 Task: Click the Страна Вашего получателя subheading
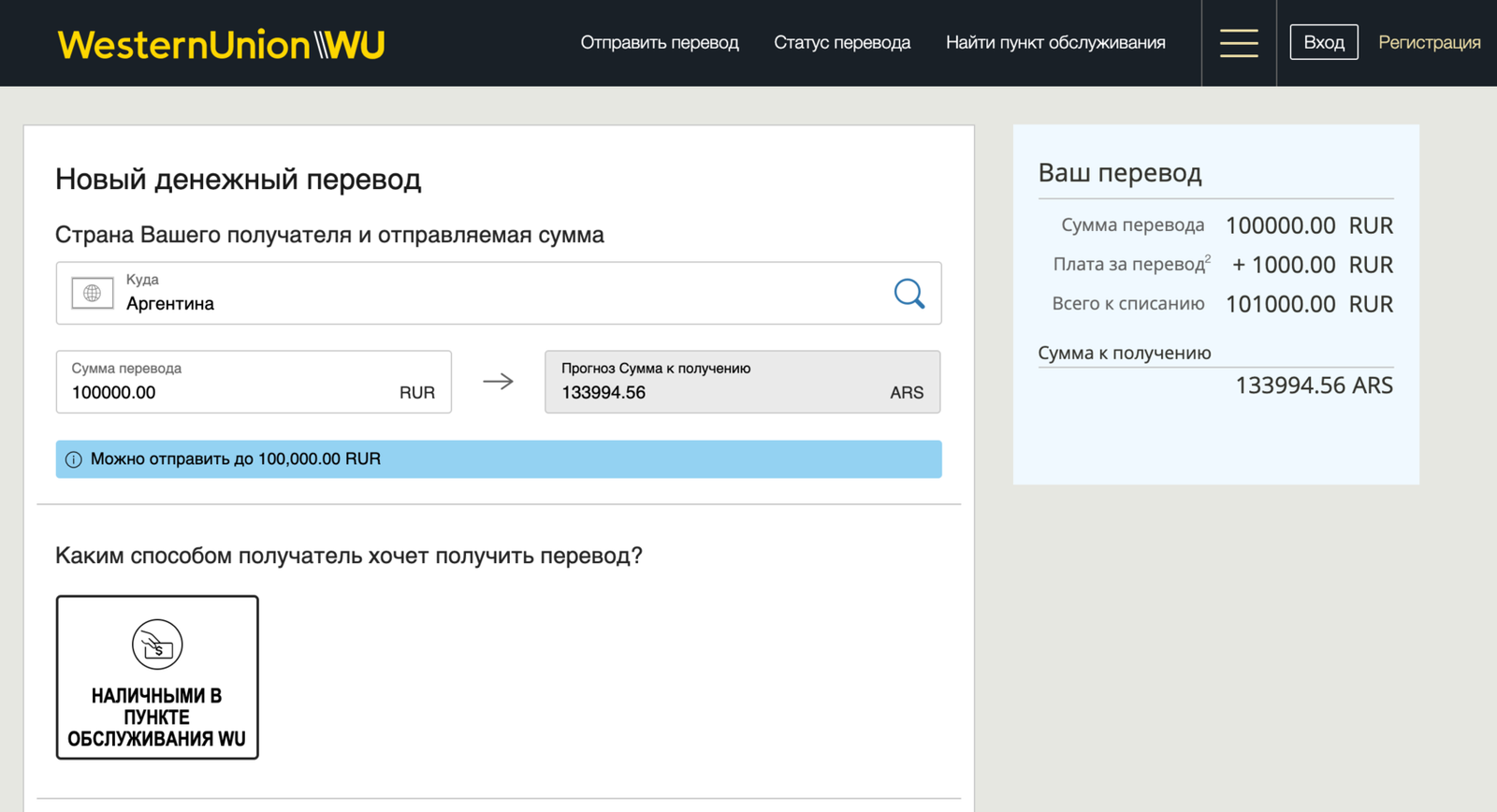pos(329,235)
